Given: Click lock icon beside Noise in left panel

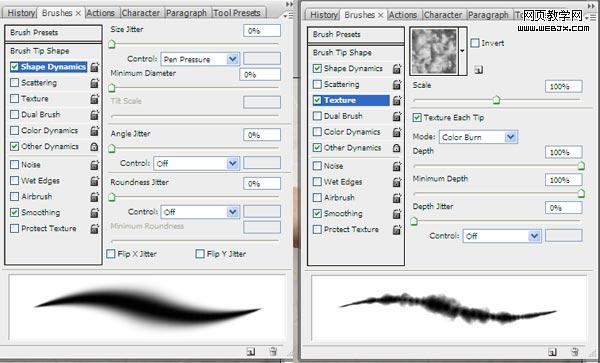Looking at the screenshot, I should click(x=95, y=165).
